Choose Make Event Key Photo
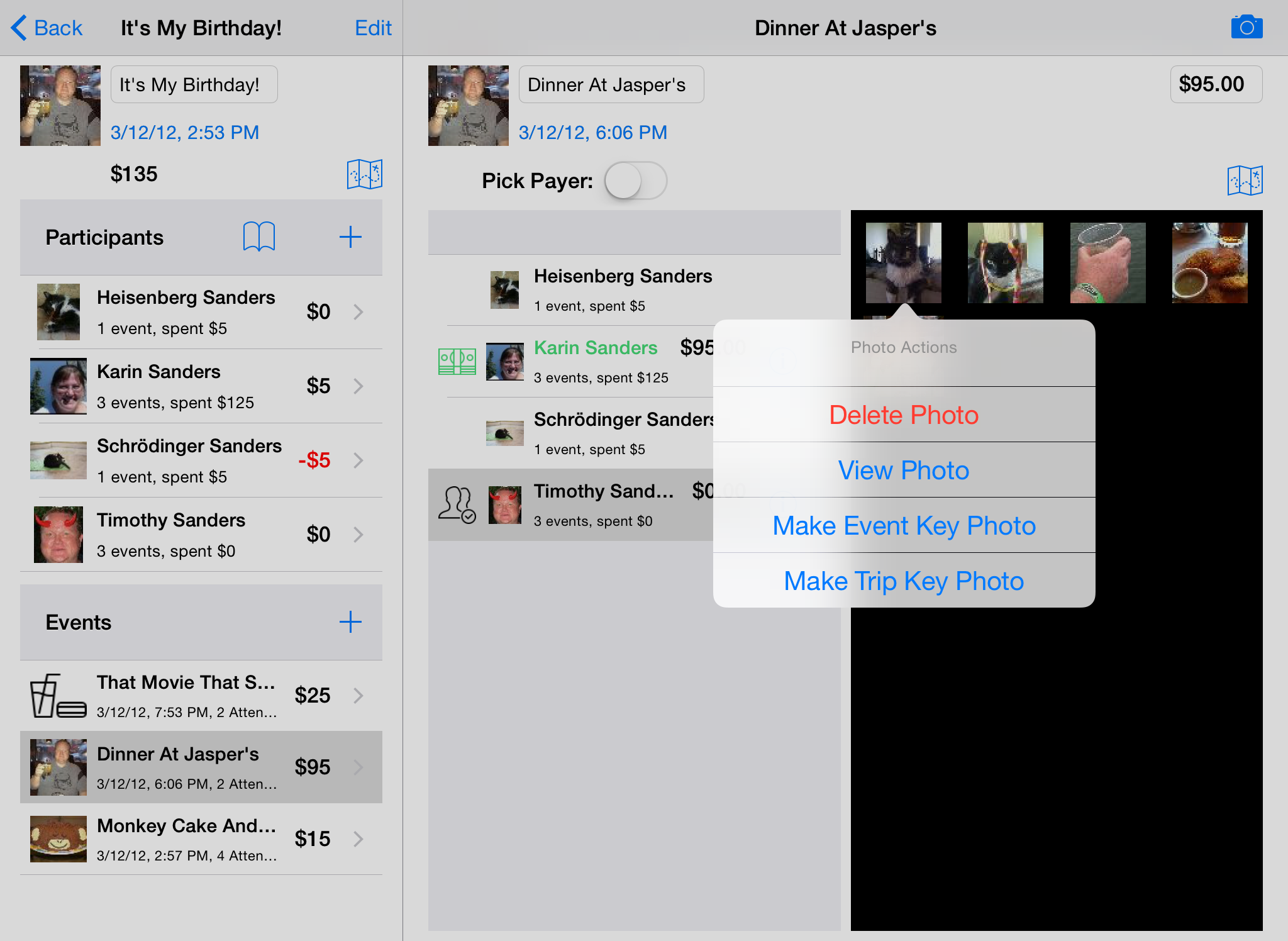The height and width of the screenshot is (941, 1288). 904,526
